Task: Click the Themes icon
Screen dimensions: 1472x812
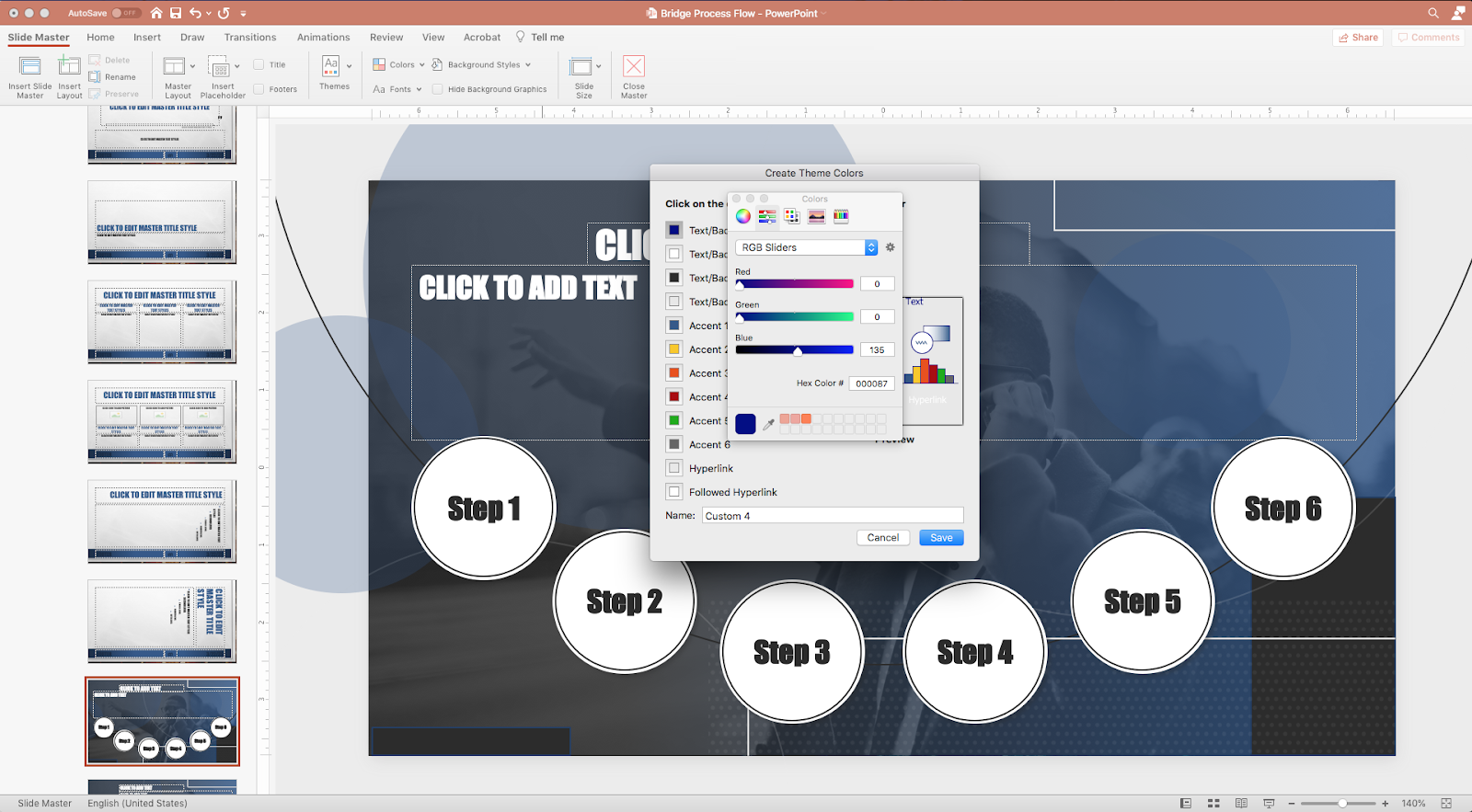Action: pyautogui.click(x=331, y=65)
